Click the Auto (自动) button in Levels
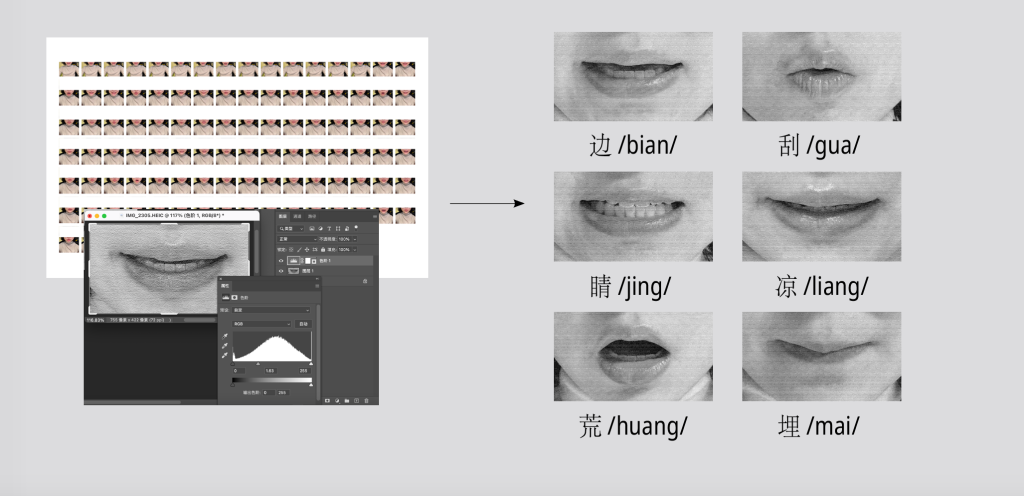The width and height of the screenshot is (1024, 496). [x=304, y=324]
